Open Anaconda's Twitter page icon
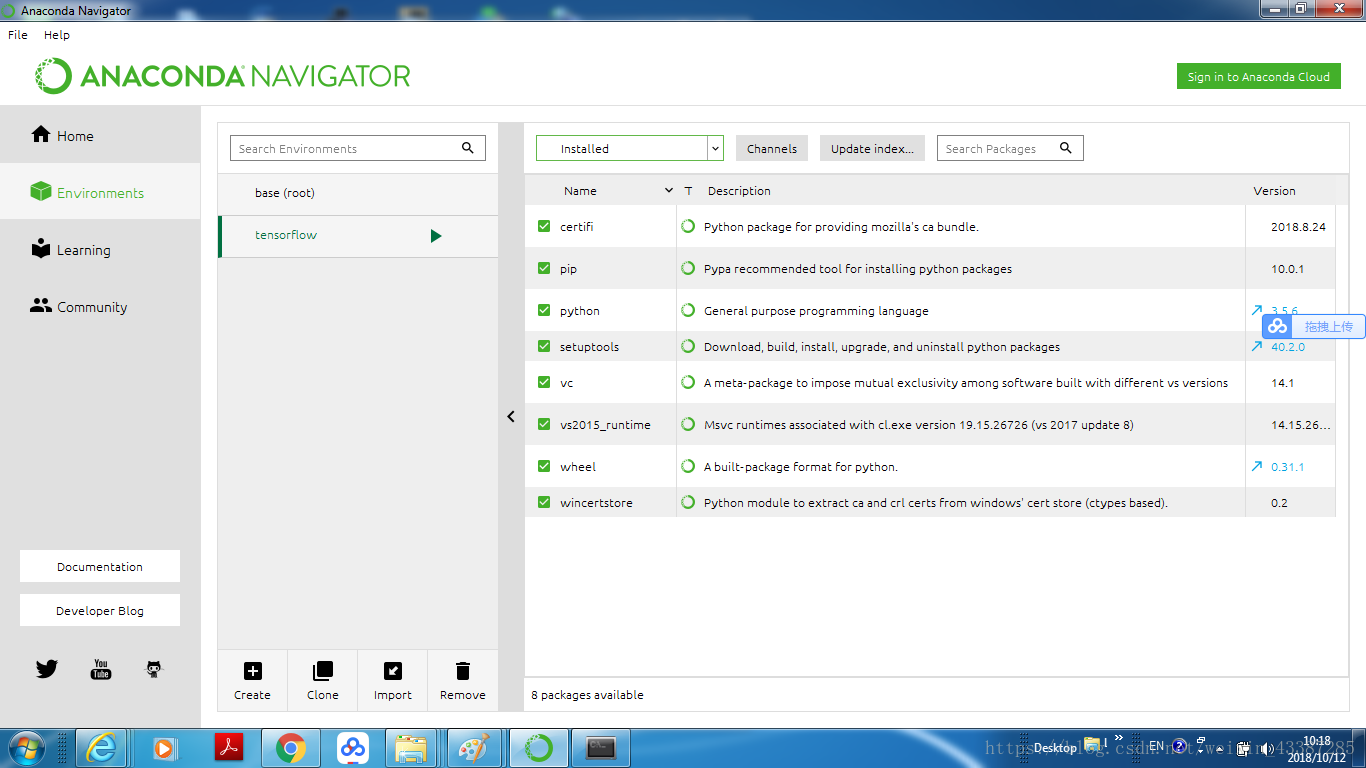 pyautogui.click(x=47, y=669)
